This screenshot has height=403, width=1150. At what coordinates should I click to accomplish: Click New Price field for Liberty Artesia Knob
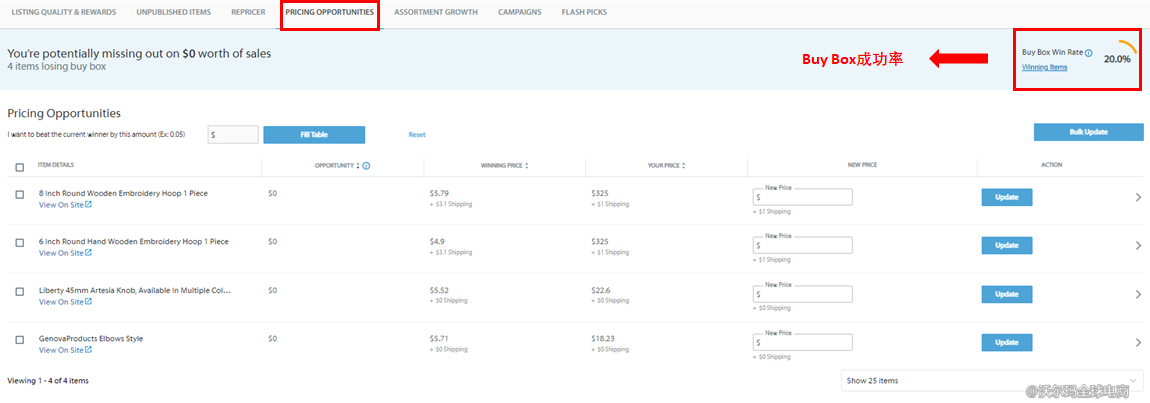click(x=802, y=294)
